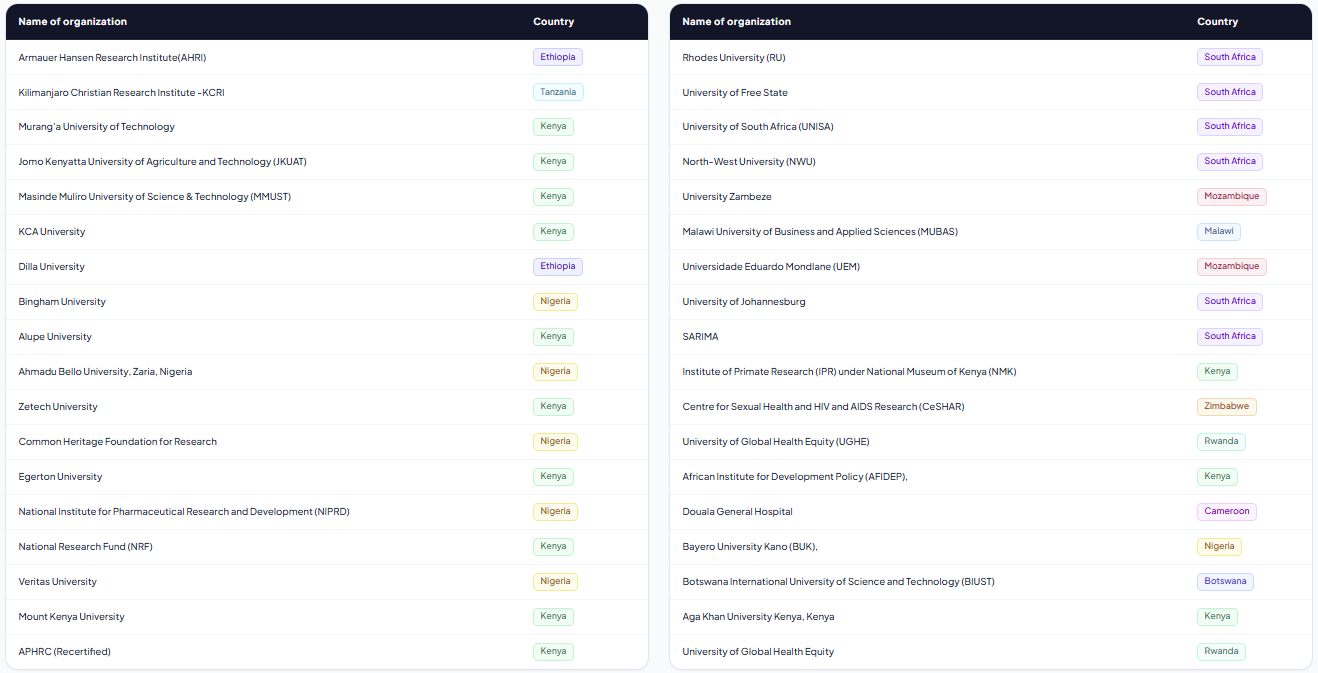This screenshot has width=1318, height=673.
Task: Click Rhodes University (RU) name
Action: (734, 57)
